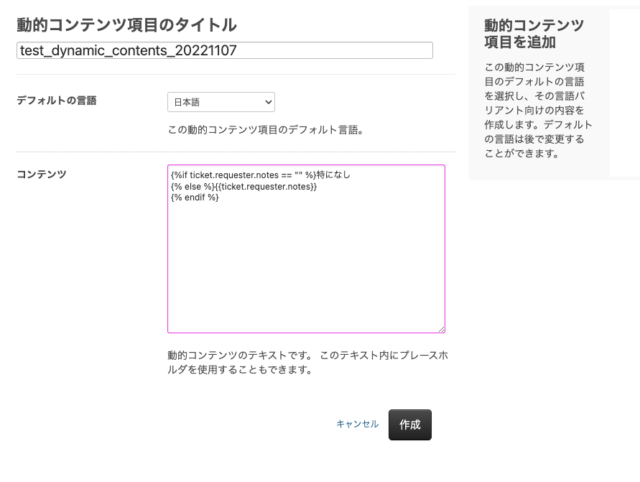Viewport: 640px width, 482px height.
Task: Click the sidebar heading 動的コンテンツ項目を追加
Action: click(x=534, y=33)
